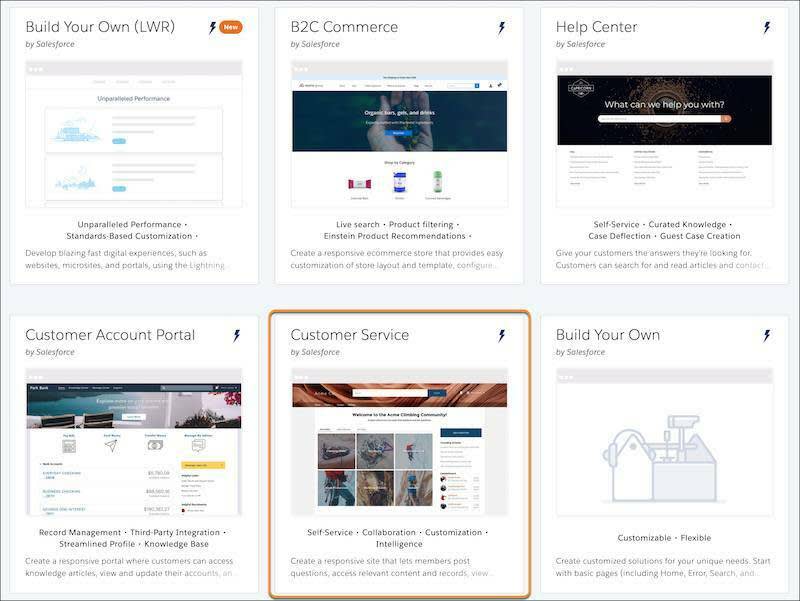Click the orange New badge
Screen dimensions: 800x601
point(231,27)
